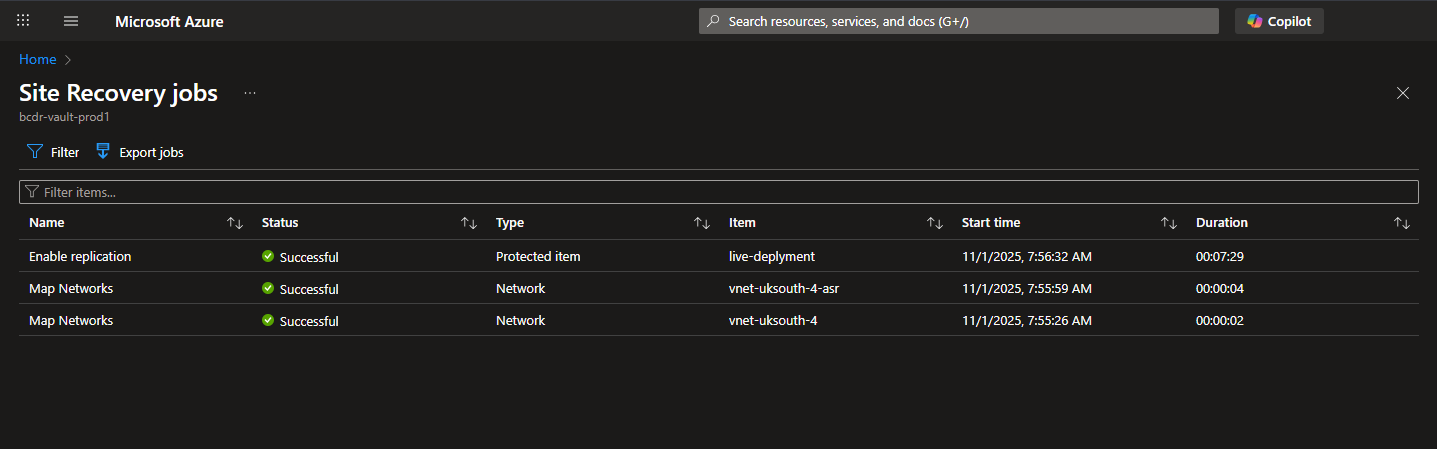Open the app launcher waffle icon

(x=23, y=20)
